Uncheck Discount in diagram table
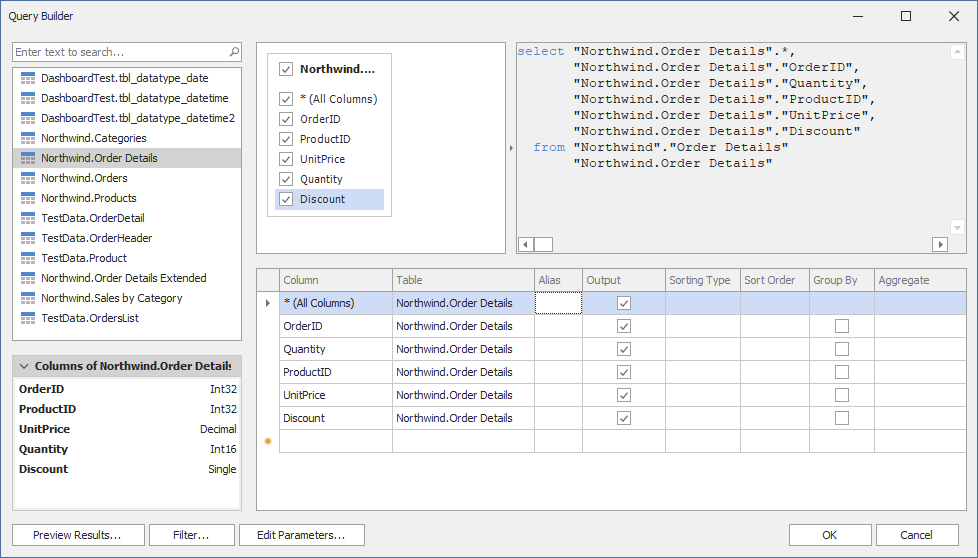 tap(286, 199)
